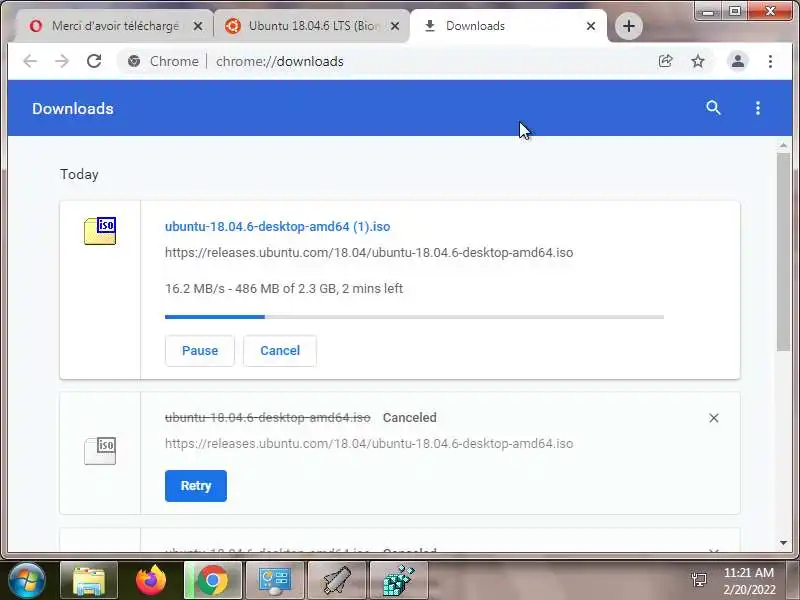Click the network tray icon

tap(699, 580)
